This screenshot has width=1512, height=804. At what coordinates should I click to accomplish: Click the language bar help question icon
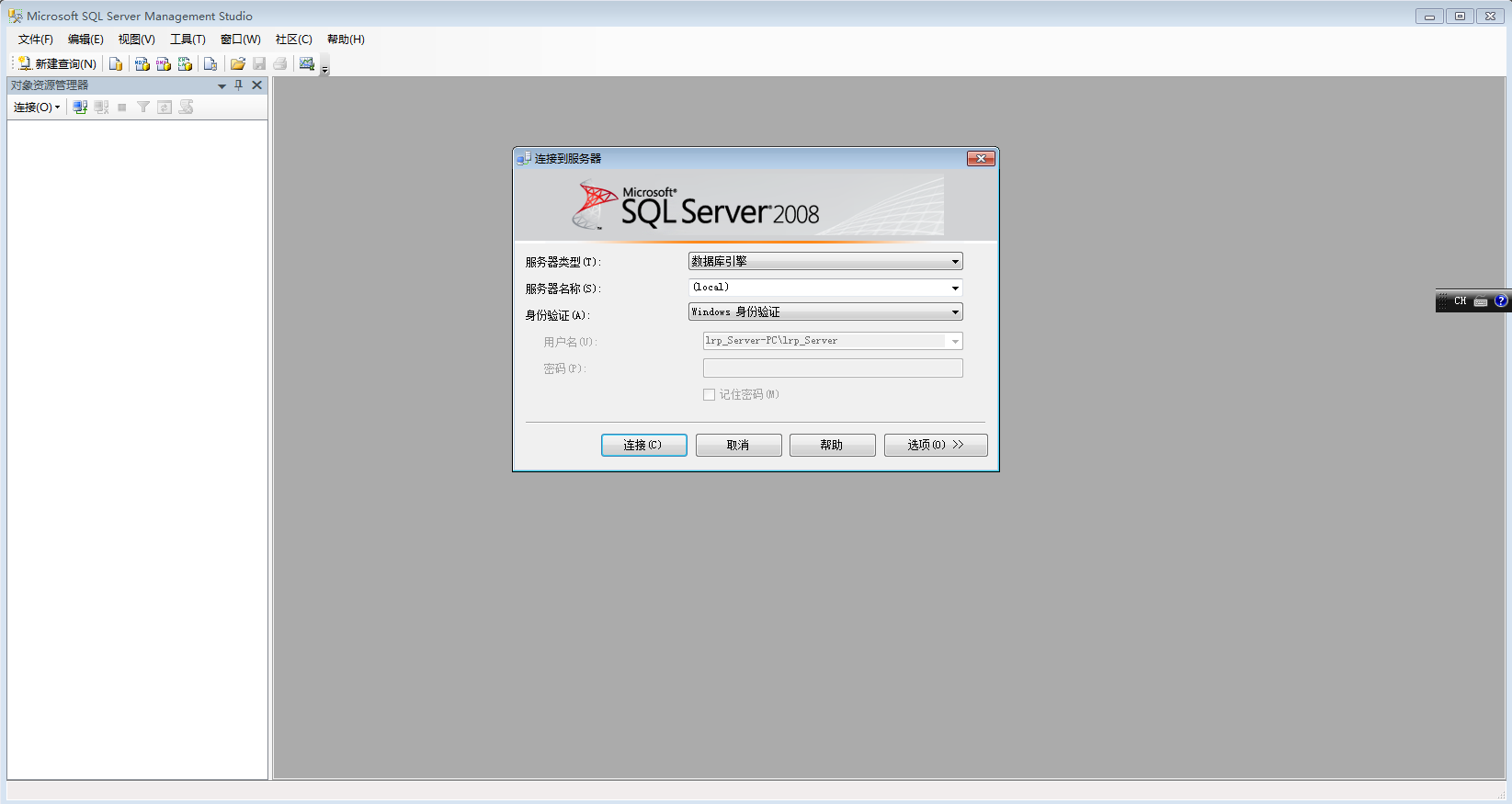tap(1501, 301)
